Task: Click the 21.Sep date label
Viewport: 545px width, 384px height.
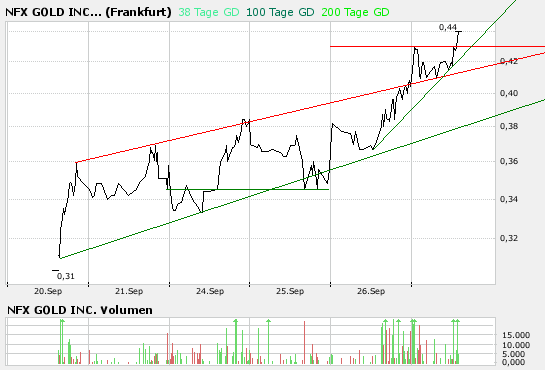Action: (x=129, y=291)
